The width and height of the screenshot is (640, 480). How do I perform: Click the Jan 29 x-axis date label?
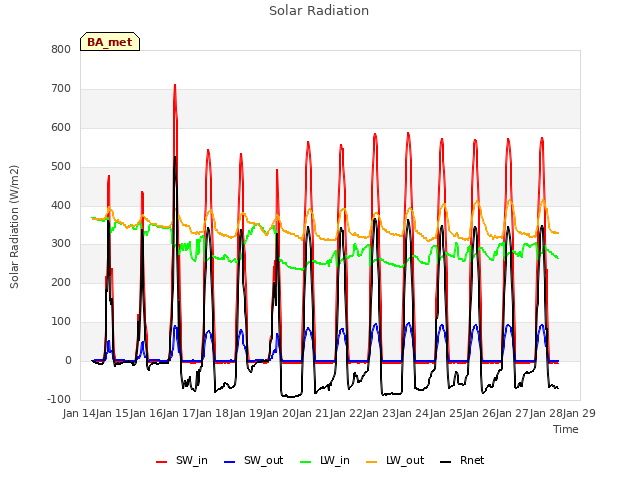pos(579,413)
